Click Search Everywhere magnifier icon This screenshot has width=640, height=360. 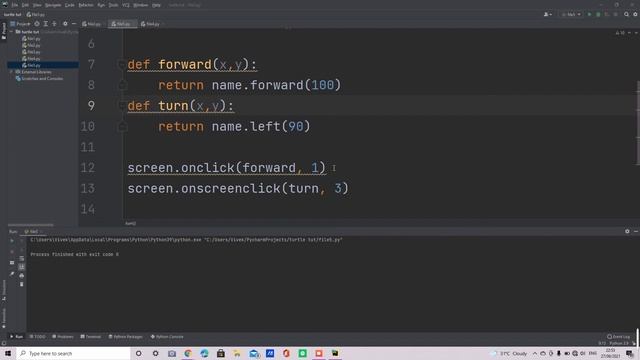pyautogui.click(x=627, y=14)
